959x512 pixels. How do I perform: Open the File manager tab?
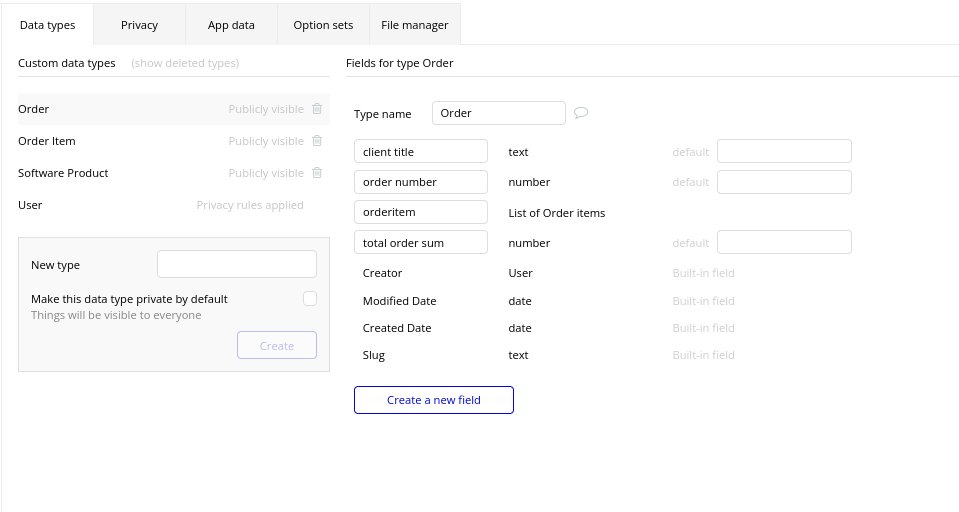(x=414, y=25)
